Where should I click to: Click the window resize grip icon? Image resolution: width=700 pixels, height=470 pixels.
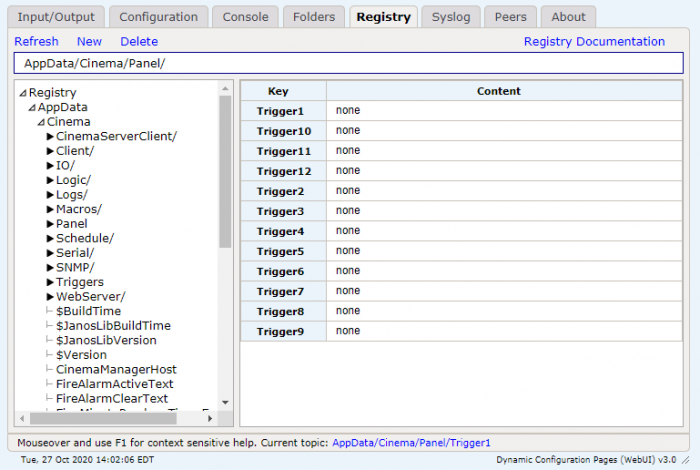pos(685,460)
